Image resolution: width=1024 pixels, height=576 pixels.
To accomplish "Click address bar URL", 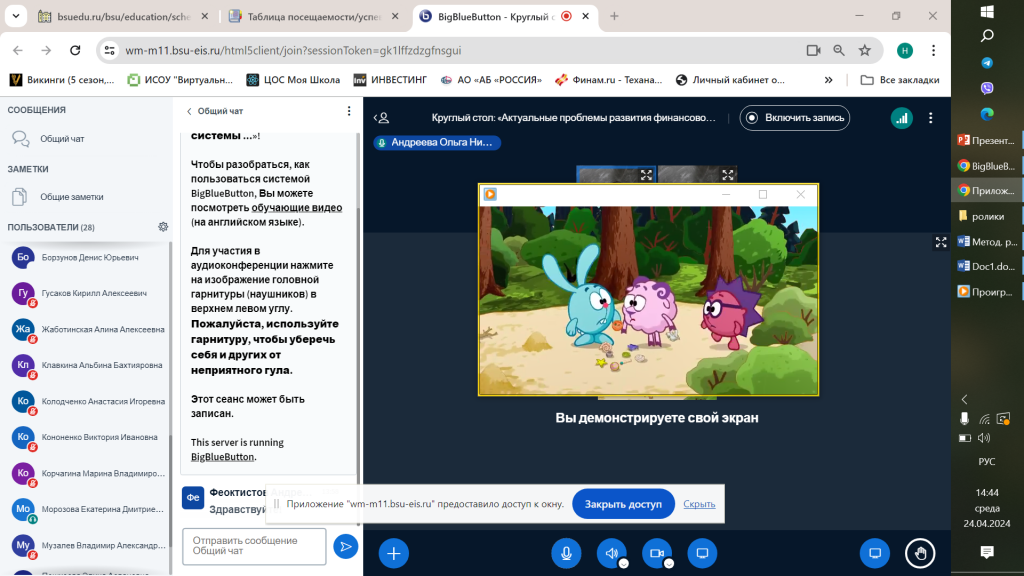I will pyautogui.click(x=293, y=50).
